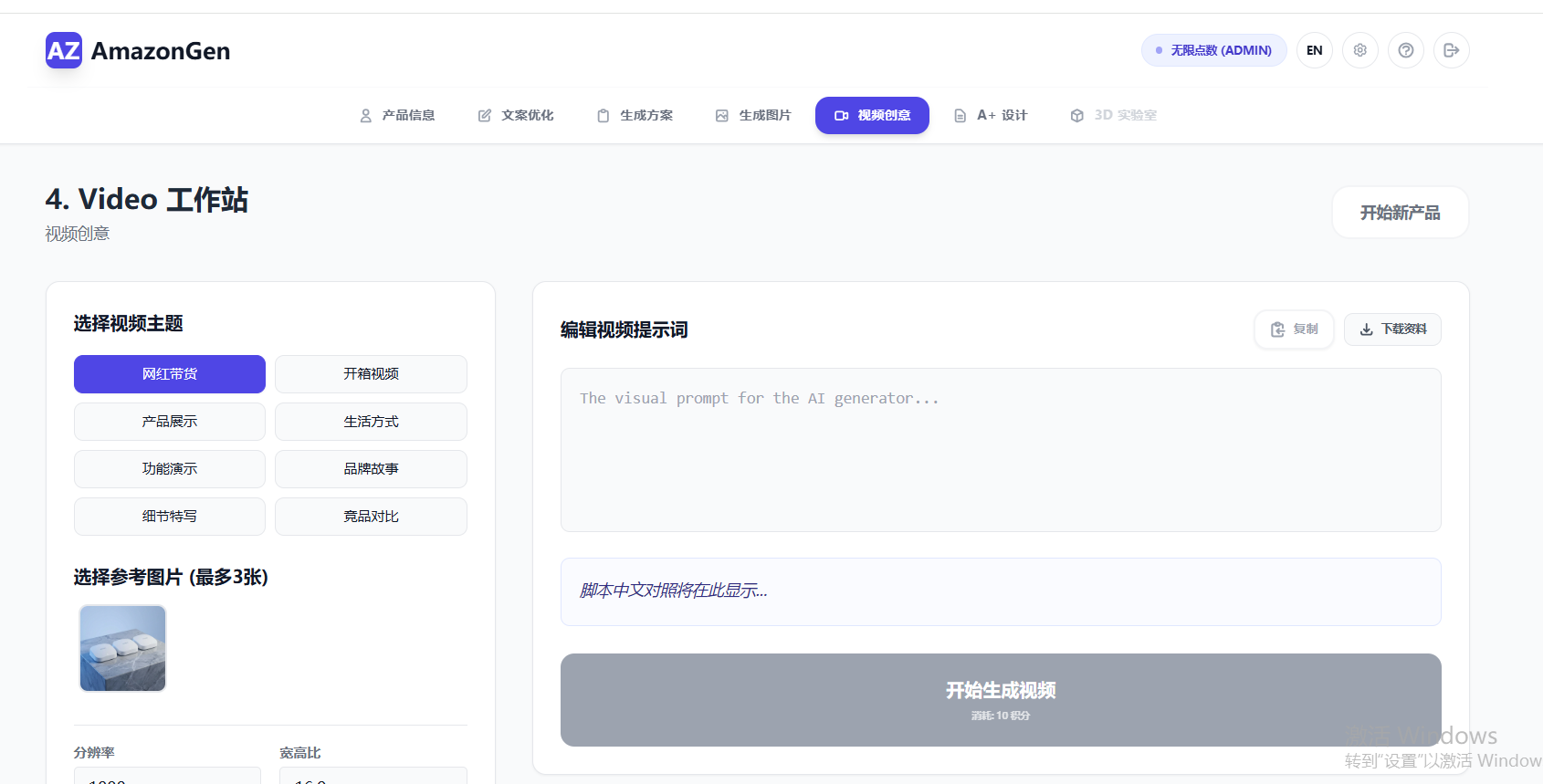Click the download materials (下载资料) button
The image size is (1543, 784).
pyautogui.click(x=1392, y=329)
